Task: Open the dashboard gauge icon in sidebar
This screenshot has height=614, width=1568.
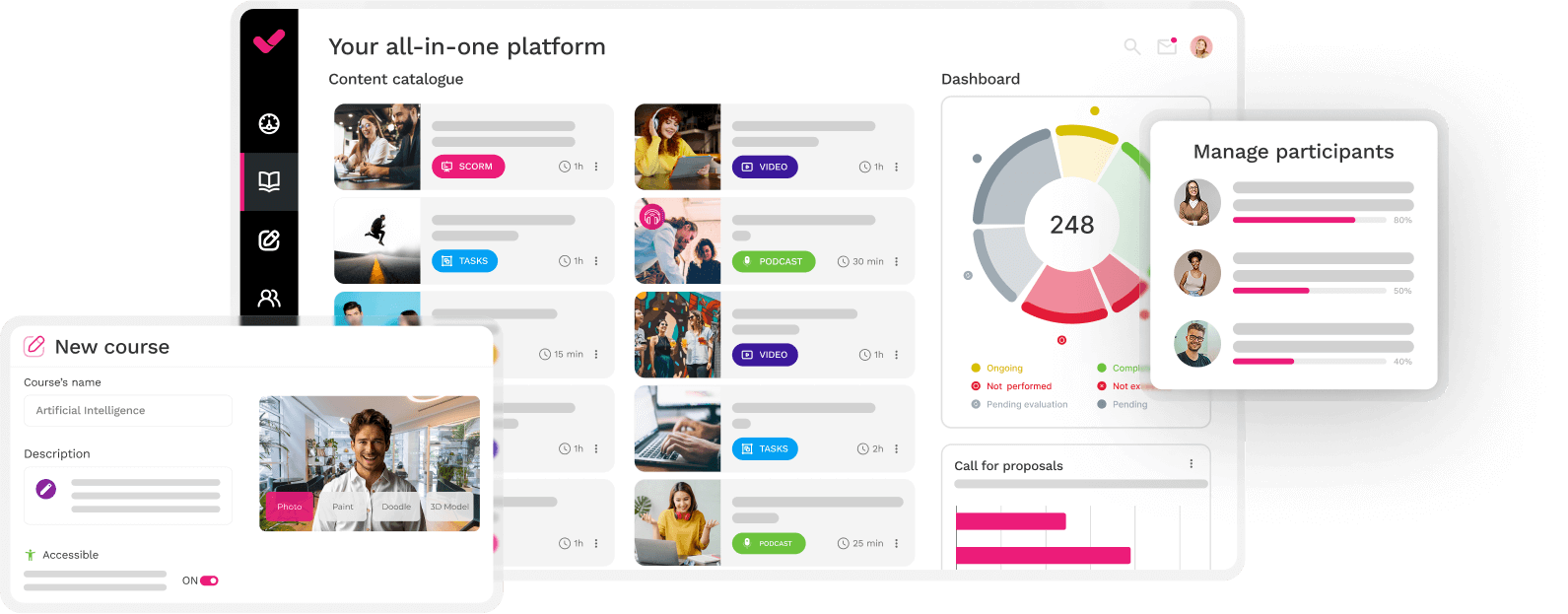Action: point(269,124)
